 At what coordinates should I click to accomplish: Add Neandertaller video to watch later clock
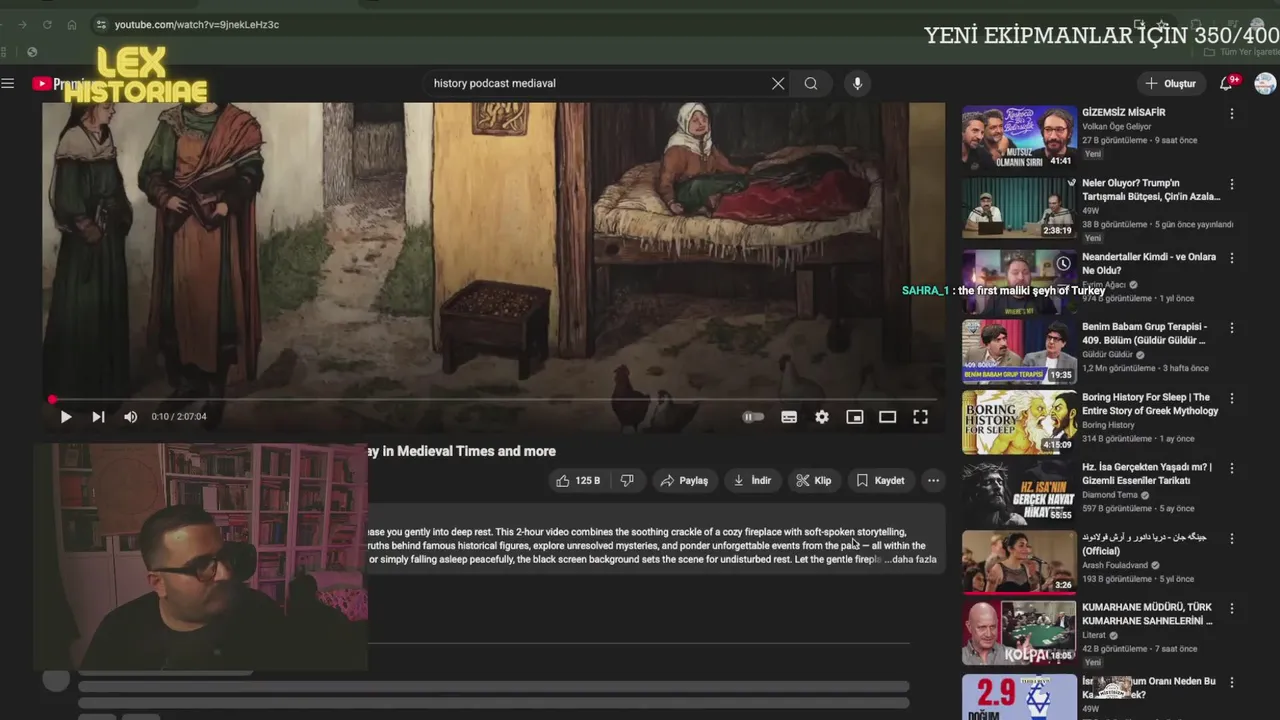coord(1063,264)
